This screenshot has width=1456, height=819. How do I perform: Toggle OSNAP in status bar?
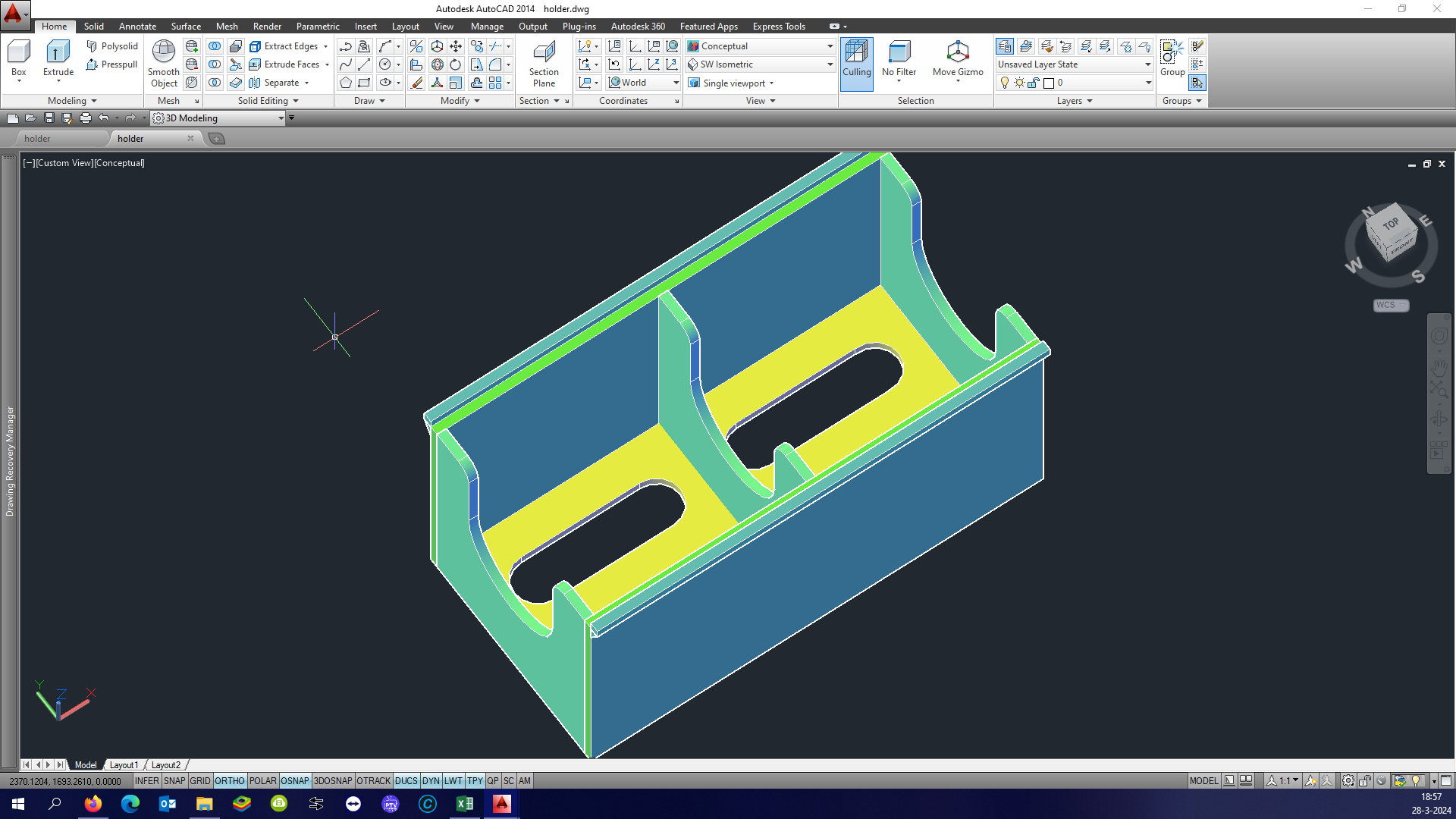295,781
